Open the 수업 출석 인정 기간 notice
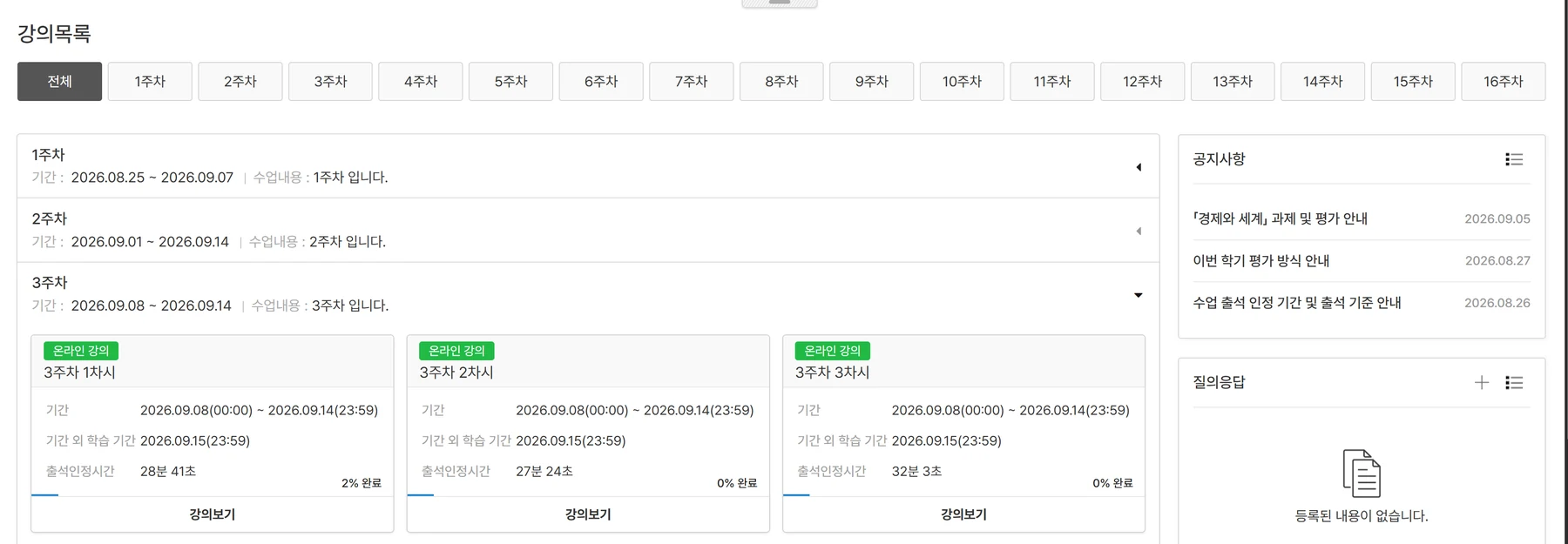The height and width of the screenshot is (544, 1568). pyautogui.click(x=1297, y=303)
